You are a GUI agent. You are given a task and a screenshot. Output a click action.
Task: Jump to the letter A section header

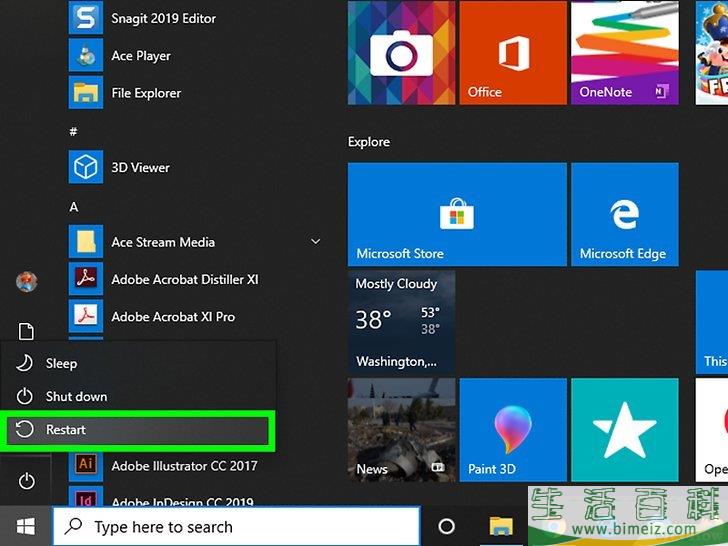(x=74, y=206)
